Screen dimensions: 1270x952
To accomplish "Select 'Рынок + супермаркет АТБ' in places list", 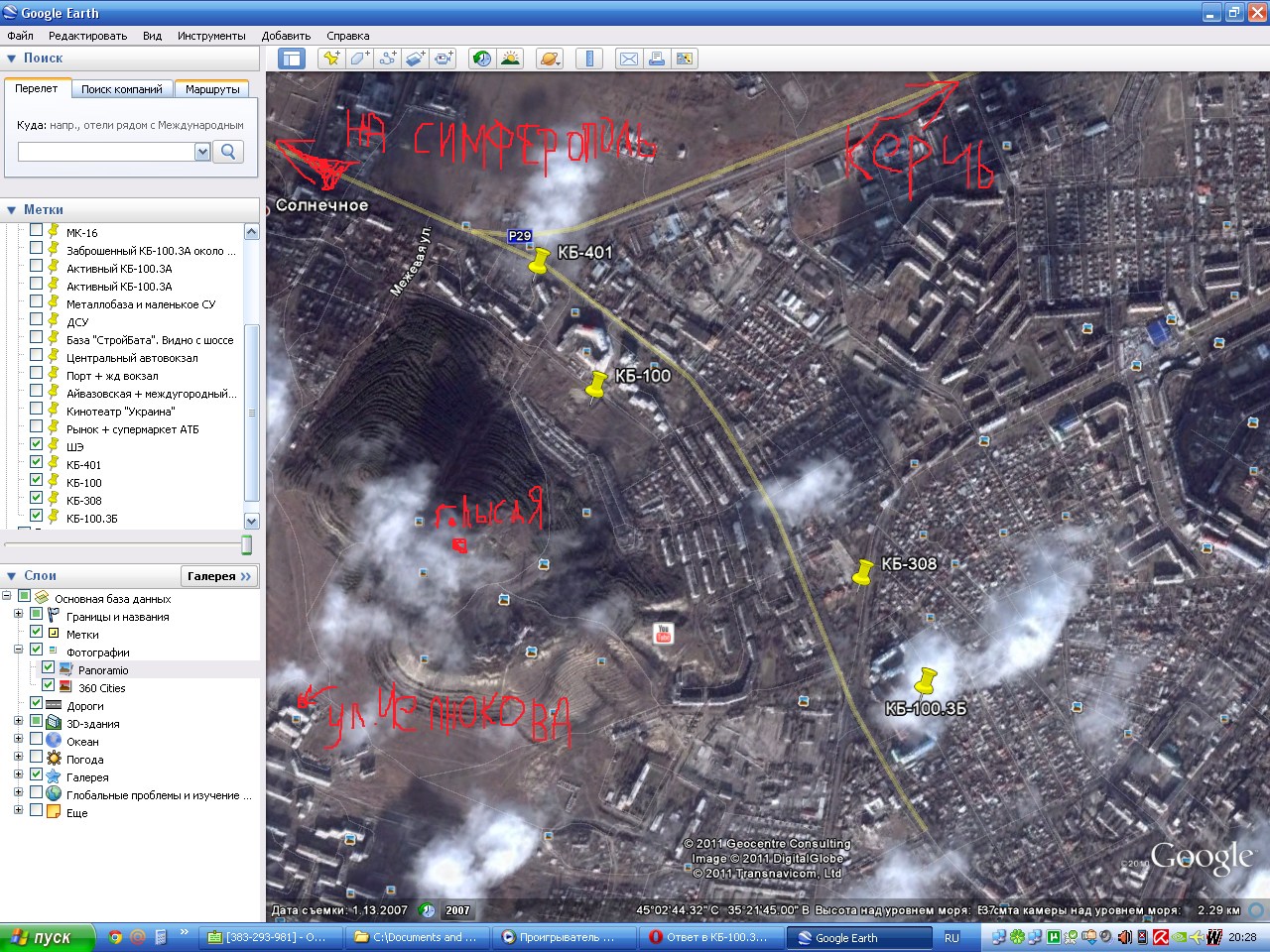I will pos(132,429).
